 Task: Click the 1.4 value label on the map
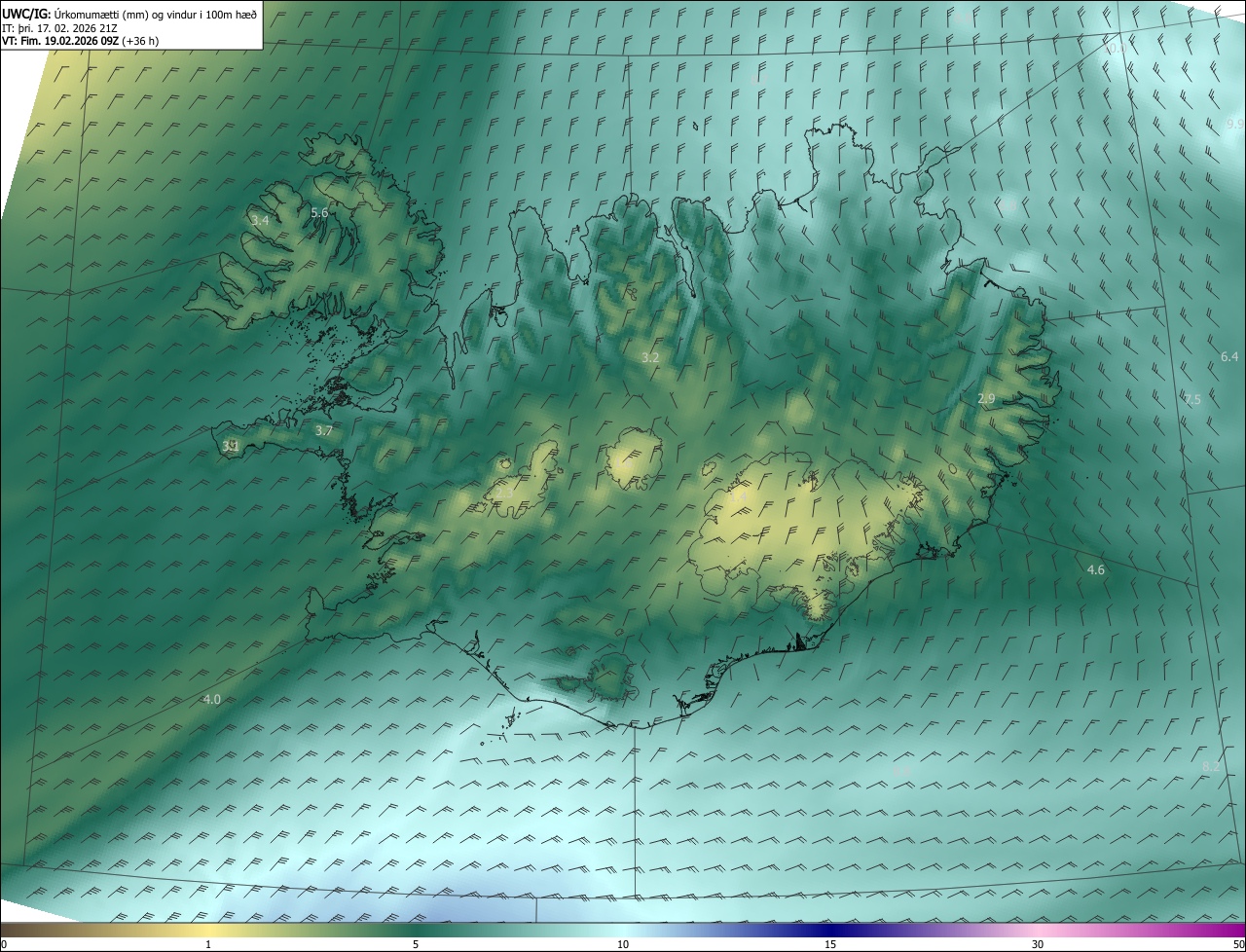pyautogui.click(x=738, y=496)
